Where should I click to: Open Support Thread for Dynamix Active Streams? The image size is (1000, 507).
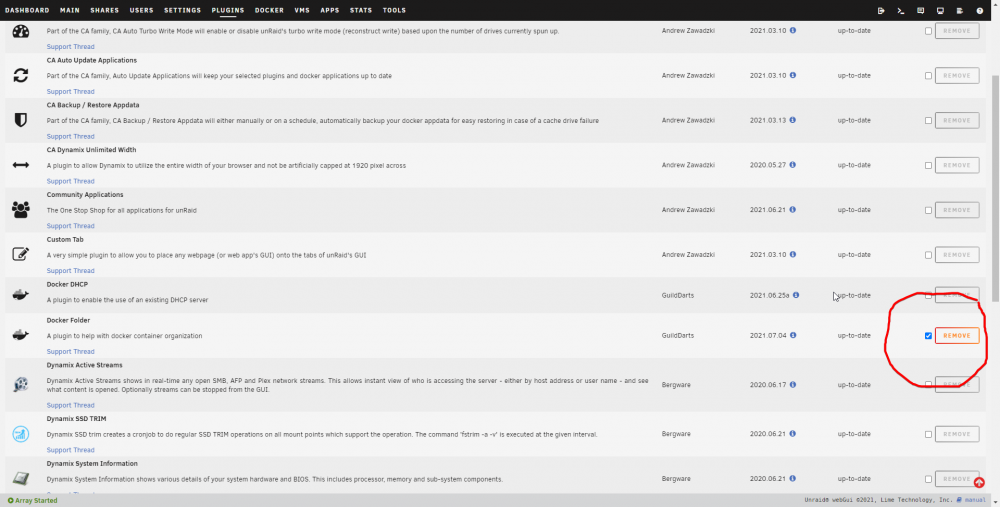[70, 405]
